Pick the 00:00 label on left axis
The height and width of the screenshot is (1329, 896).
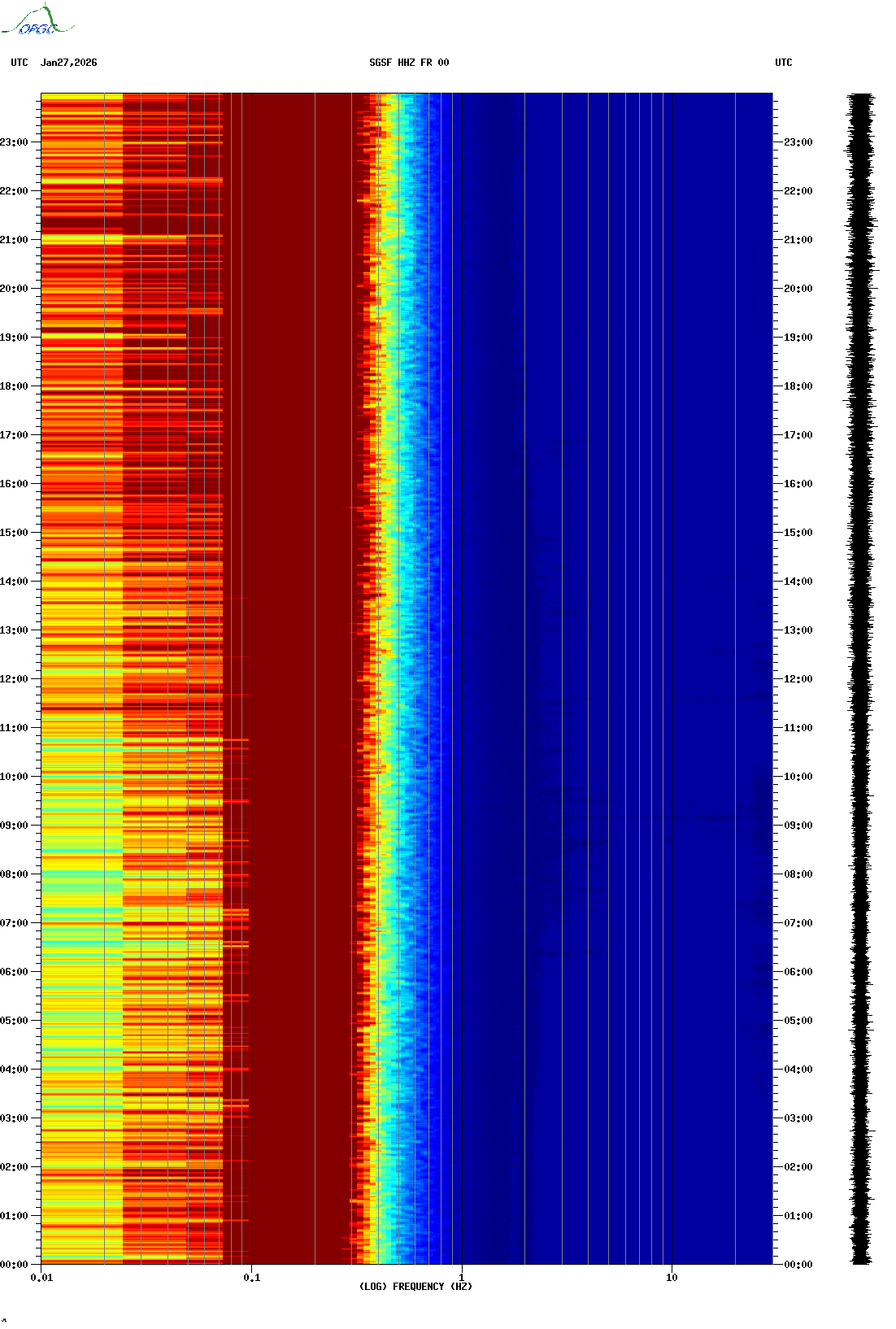click(x=15, y=1265)
